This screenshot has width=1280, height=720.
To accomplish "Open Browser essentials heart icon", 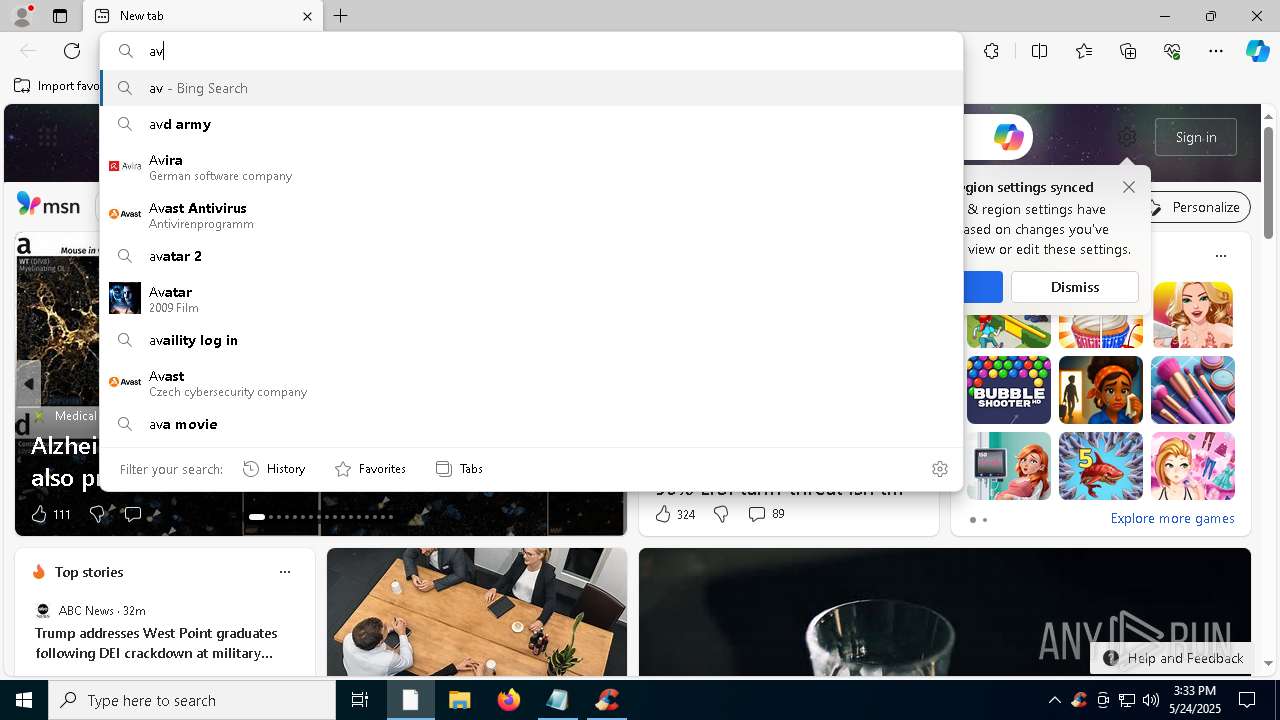I will [1172, 51].
